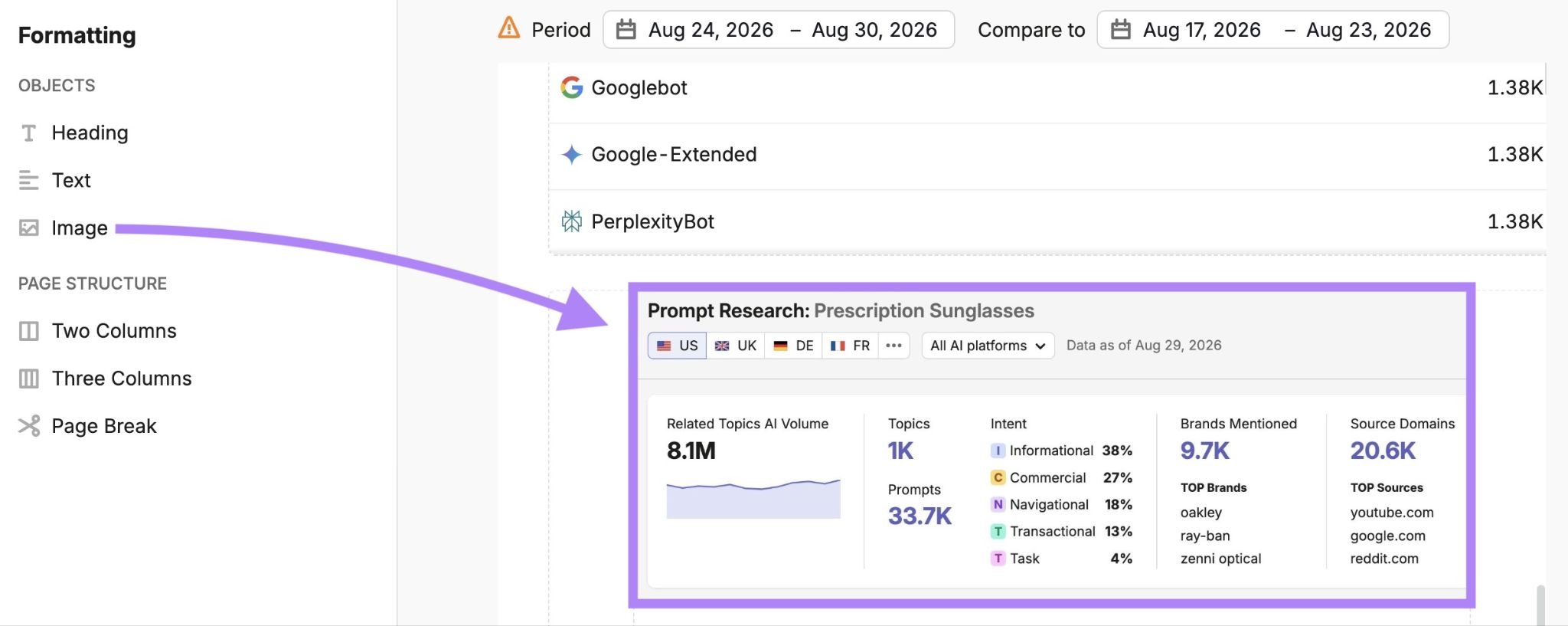Click the calendar icon in the Compare to field
The image size is (1568, 626).
pos(1121,30)
